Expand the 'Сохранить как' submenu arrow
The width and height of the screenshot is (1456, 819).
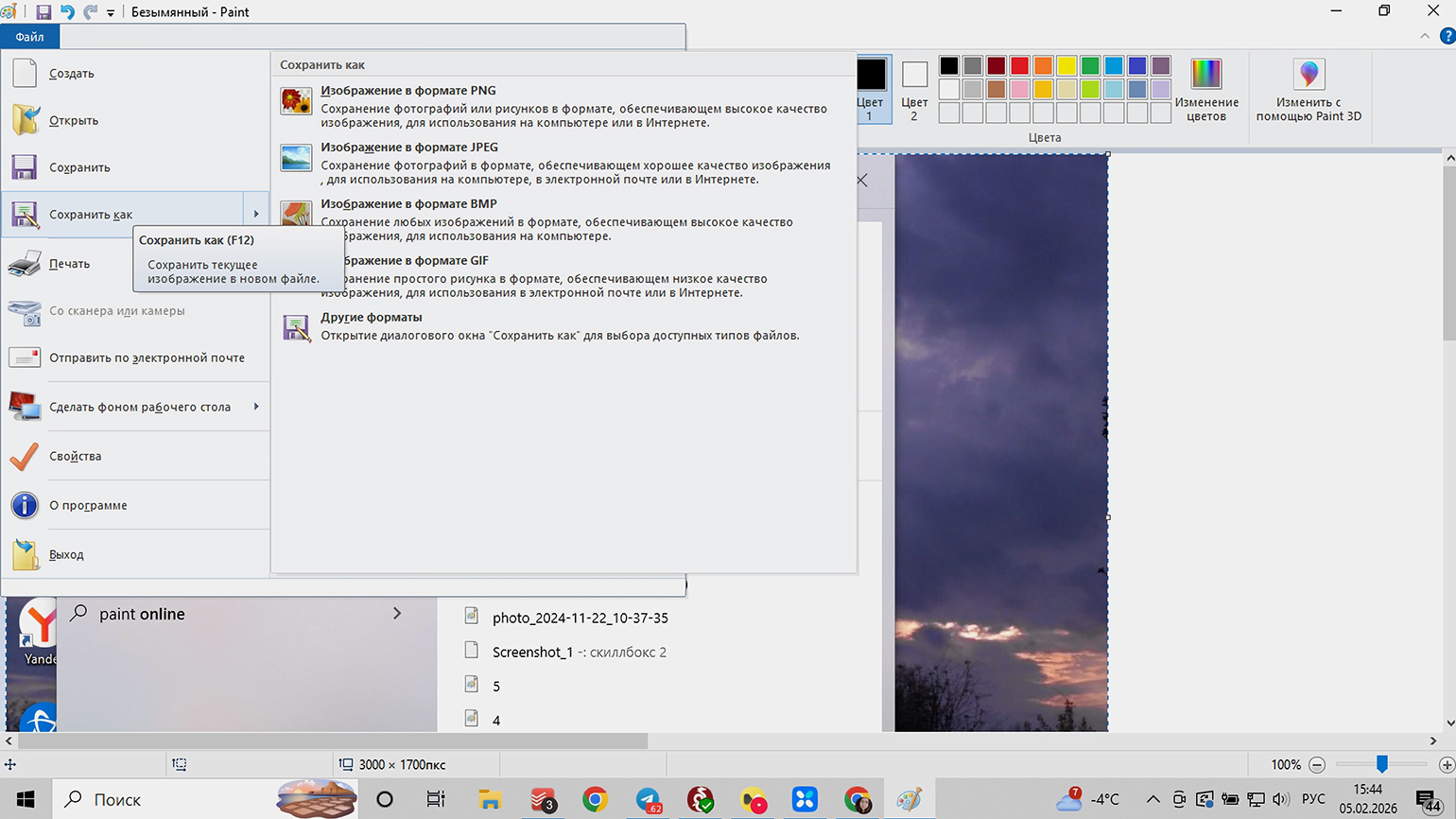tap(256, 215)
